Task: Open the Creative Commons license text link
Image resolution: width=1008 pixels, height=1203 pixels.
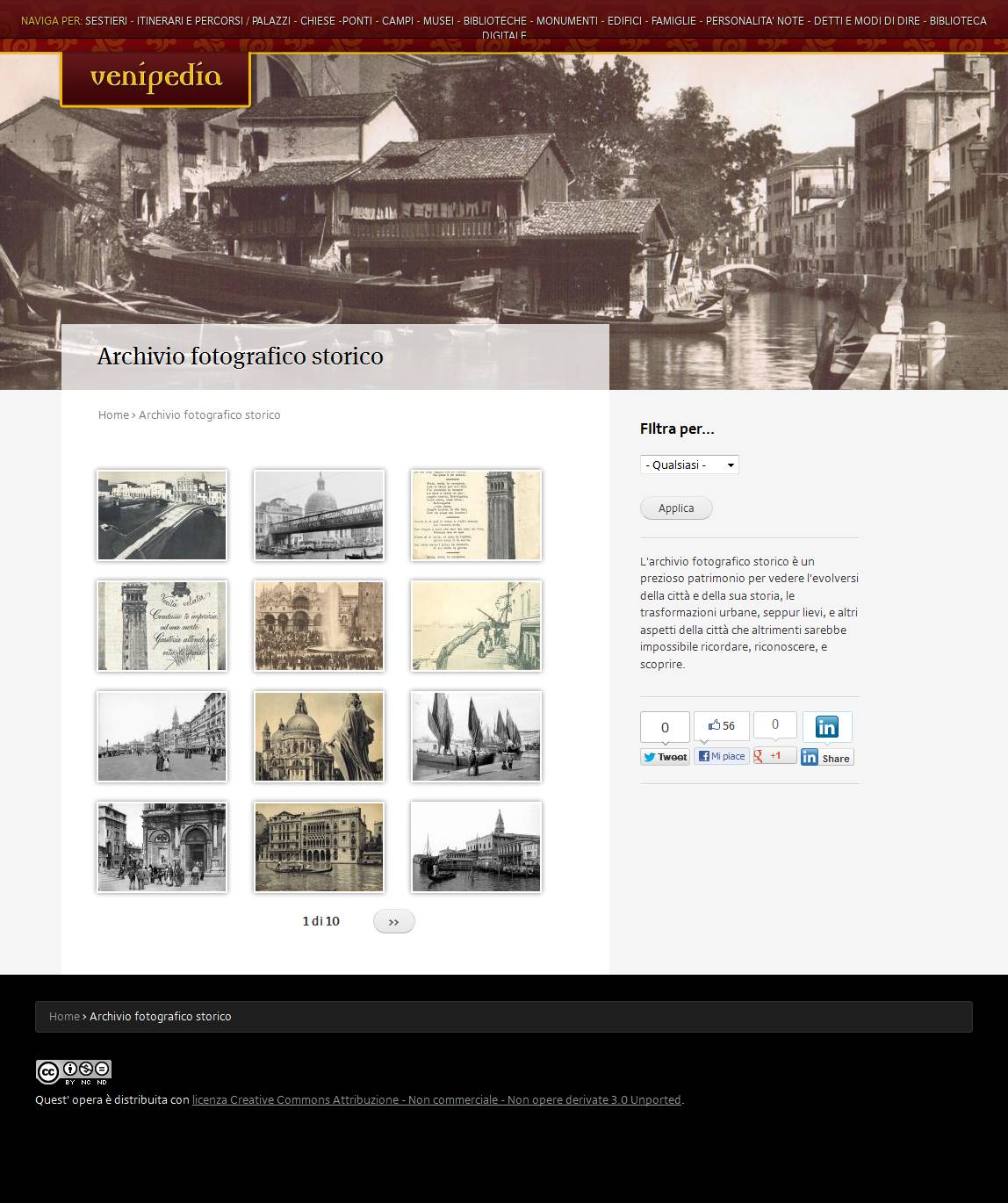Action: 436,1100
